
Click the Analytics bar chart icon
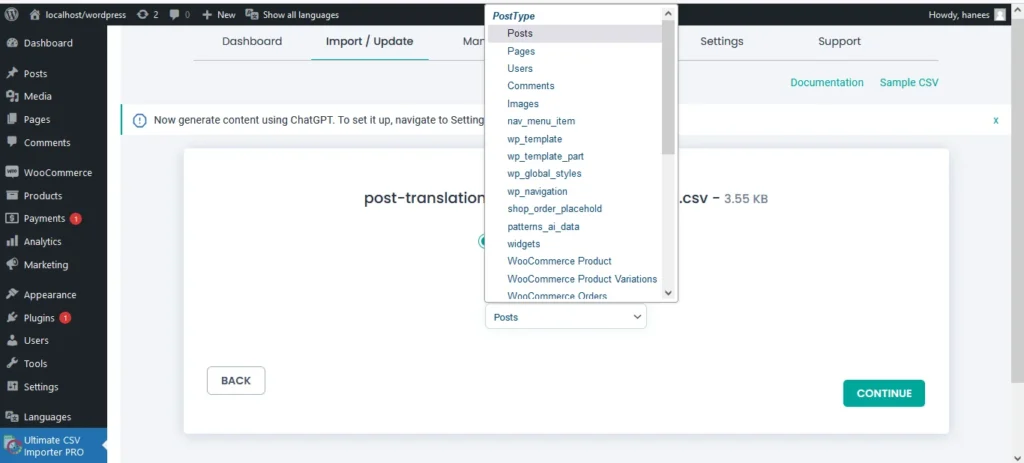(12, 242)
